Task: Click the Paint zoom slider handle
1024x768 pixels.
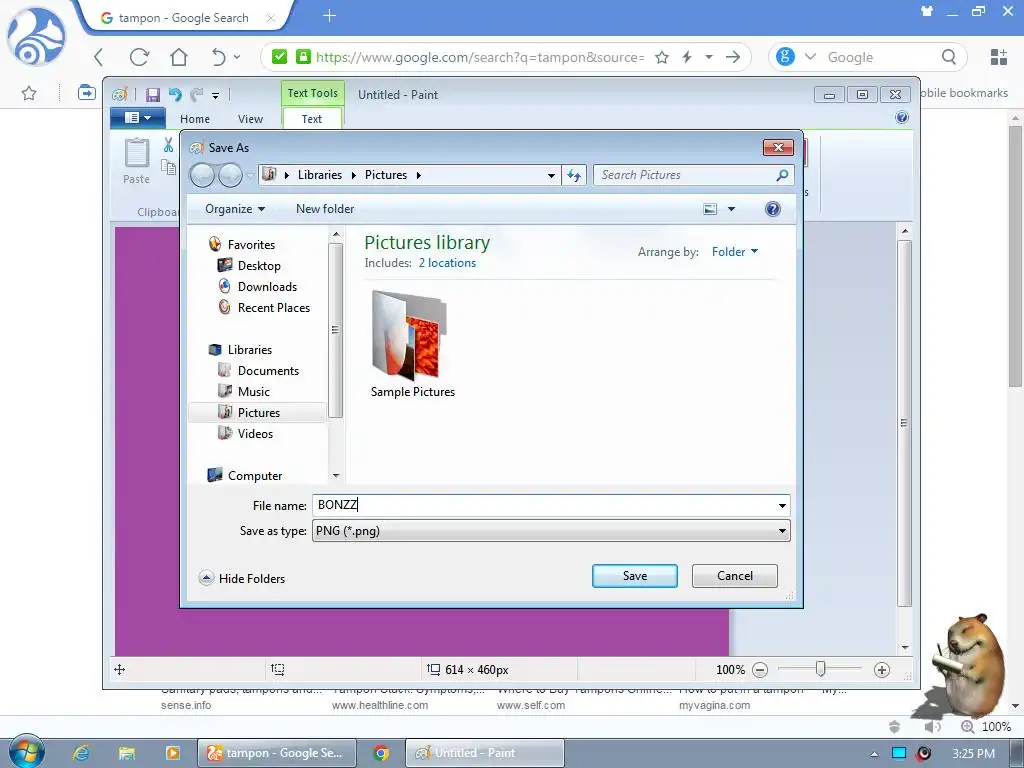Action: pos(821,669)
